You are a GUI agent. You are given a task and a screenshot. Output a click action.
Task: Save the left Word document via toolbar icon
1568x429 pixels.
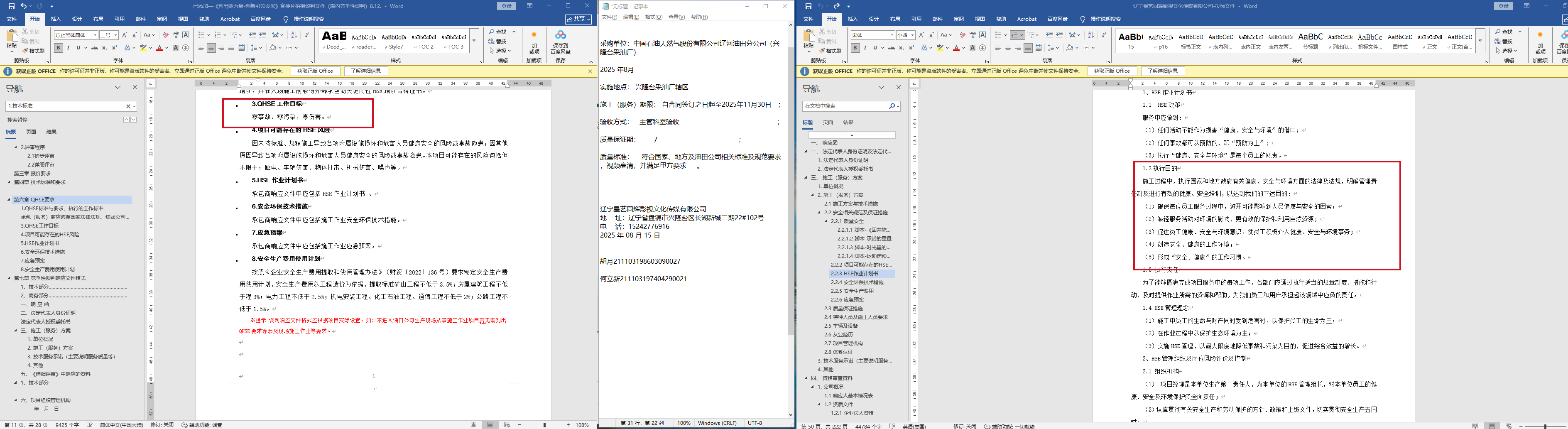11,6
